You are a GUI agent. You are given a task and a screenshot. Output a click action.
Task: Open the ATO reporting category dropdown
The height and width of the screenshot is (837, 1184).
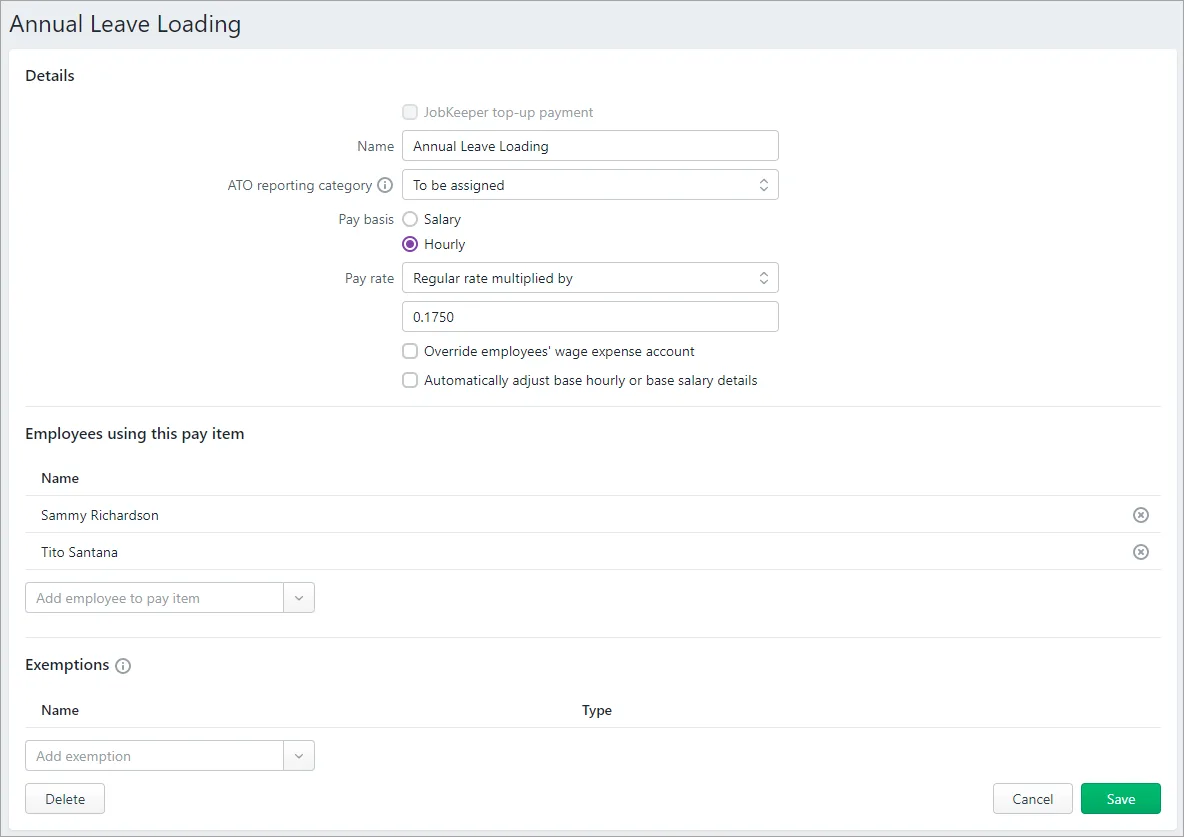590,184
